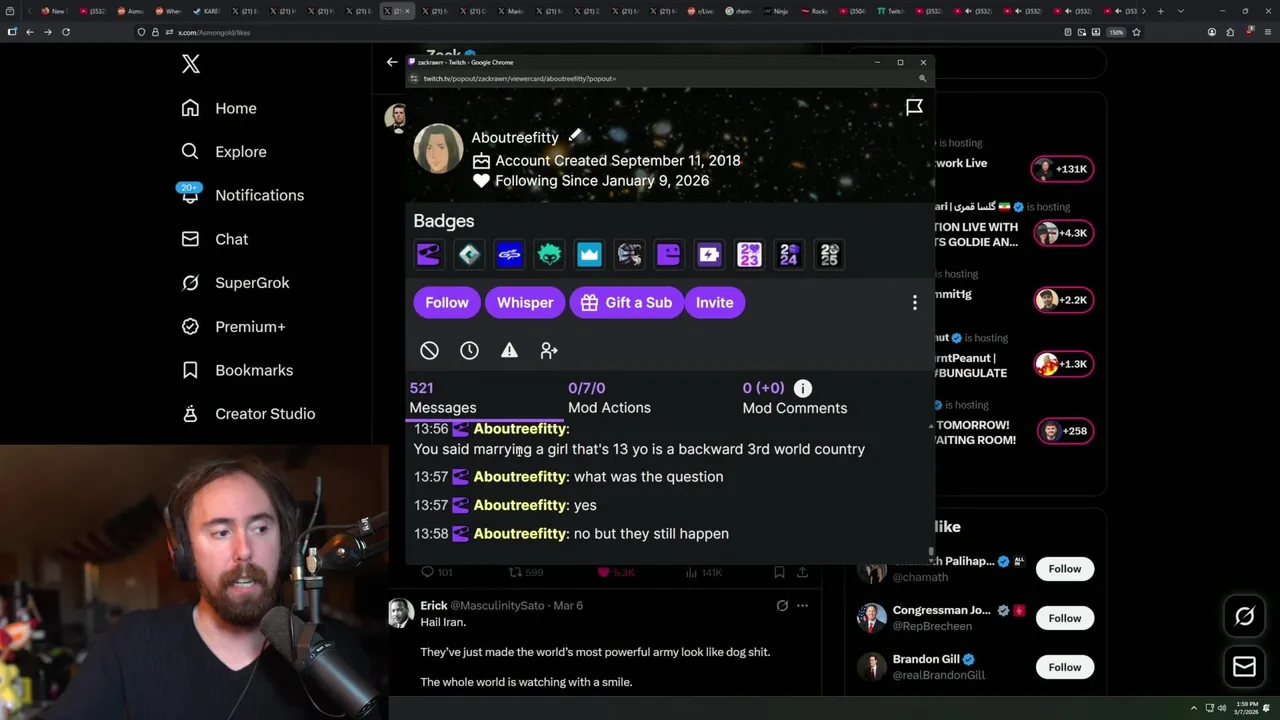Switch to the Mod Actions tab
The image size is (1280, 720).
click(609, 398)
